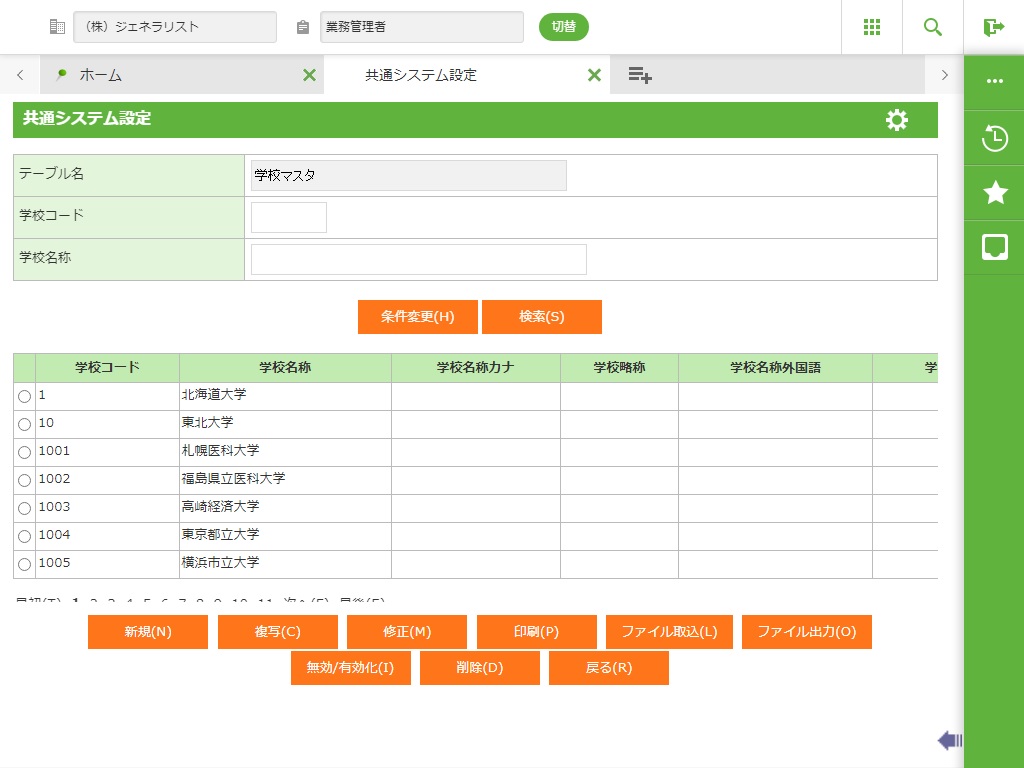The width and height of the screenshot is (1024, 768).
Task: Click the 切替 switch button
Action: (x=563, y=27)
